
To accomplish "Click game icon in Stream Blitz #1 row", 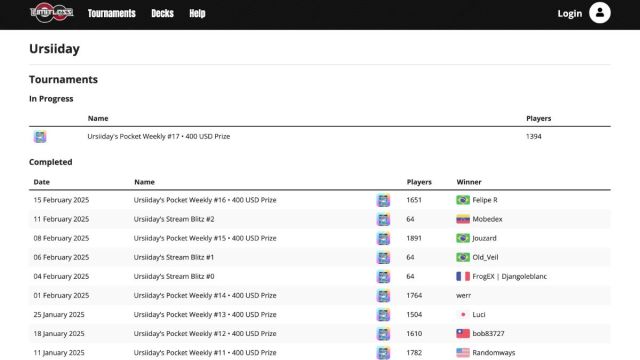I will (x=383, y=258).
